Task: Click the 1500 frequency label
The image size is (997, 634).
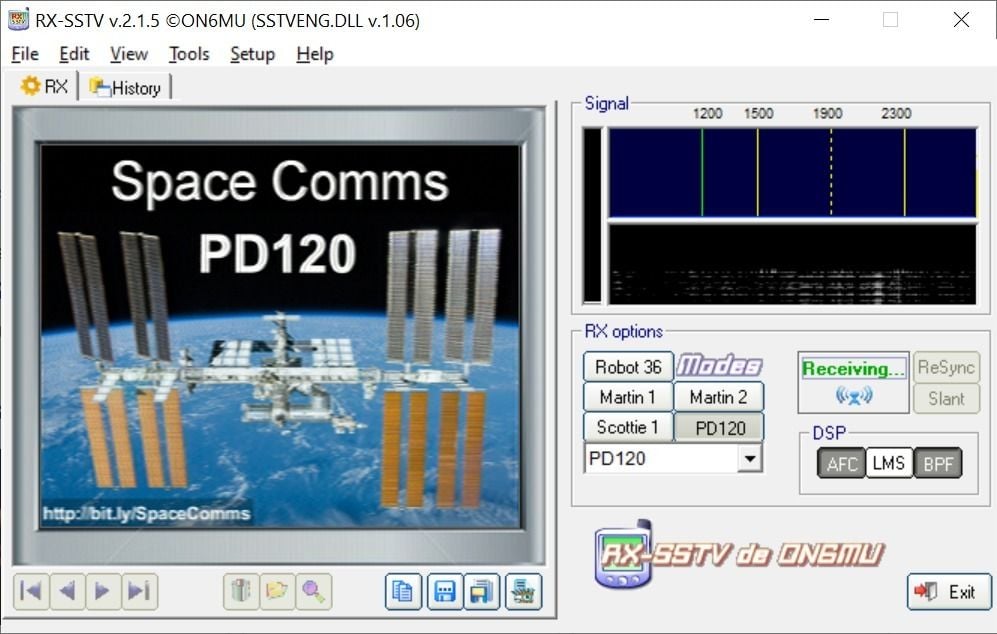Action: click(759, 113)
